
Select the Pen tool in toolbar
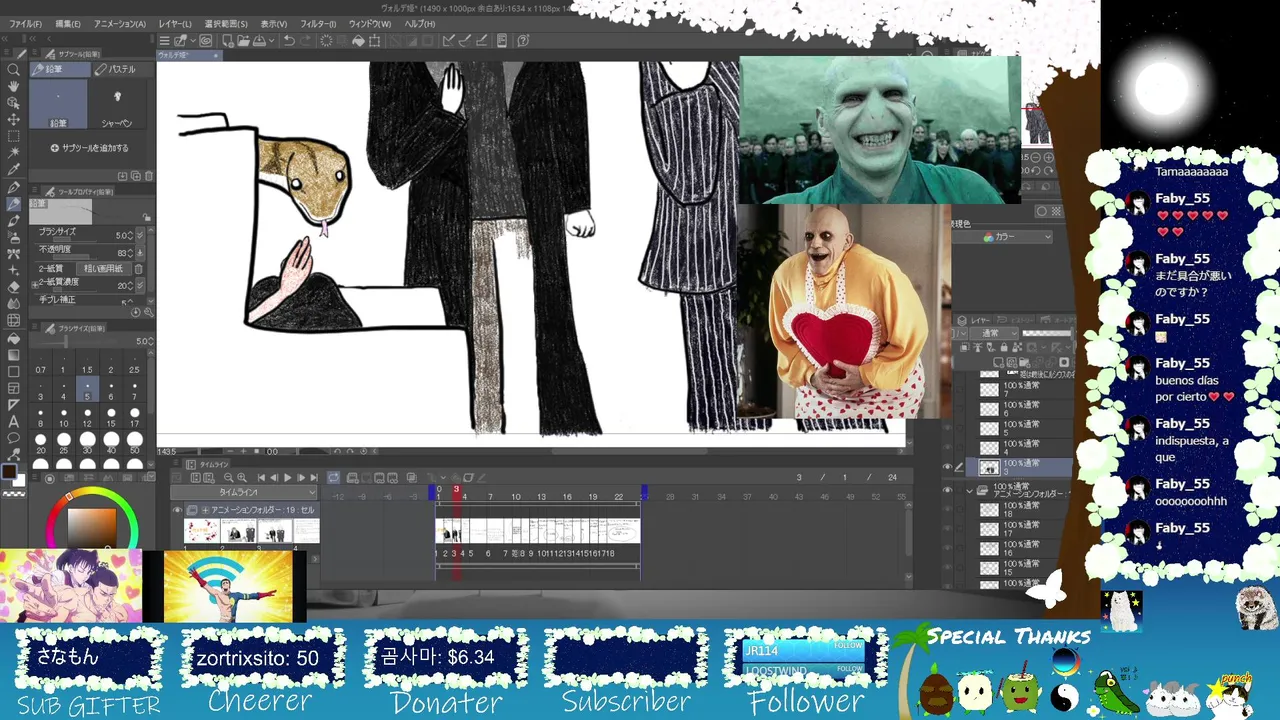tap(13, 188)
